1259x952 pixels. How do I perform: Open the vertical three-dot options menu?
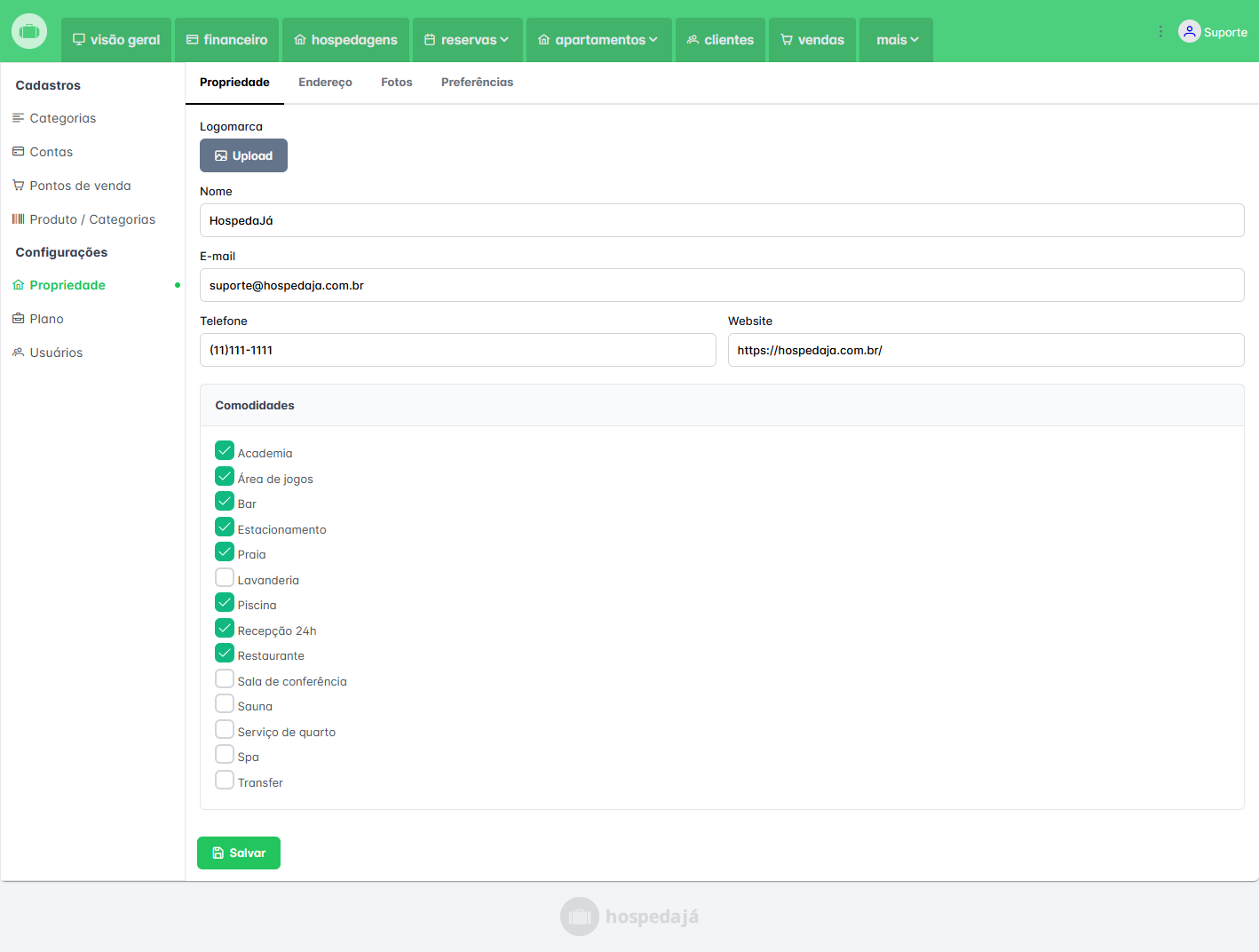pyautogui.click(x=1160, y=32)
